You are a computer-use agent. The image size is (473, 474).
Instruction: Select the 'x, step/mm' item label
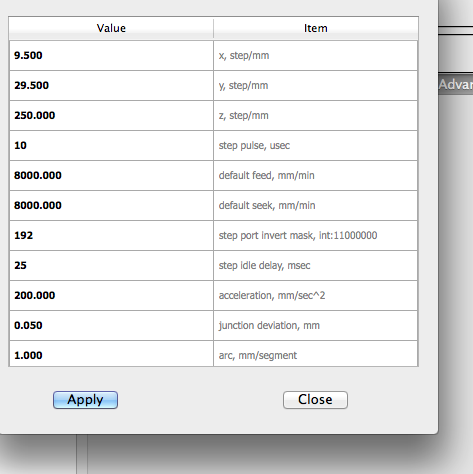[244, 56]
